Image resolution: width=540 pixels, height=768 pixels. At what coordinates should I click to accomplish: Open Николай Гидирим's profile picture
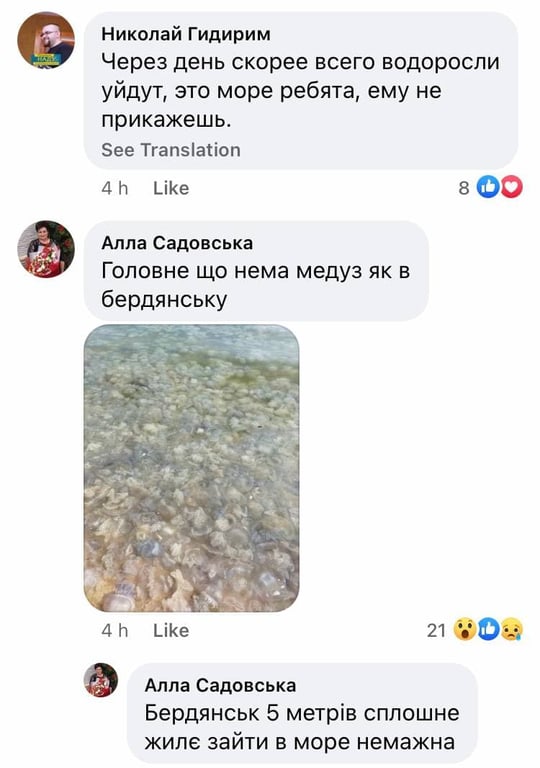point(46,40)
